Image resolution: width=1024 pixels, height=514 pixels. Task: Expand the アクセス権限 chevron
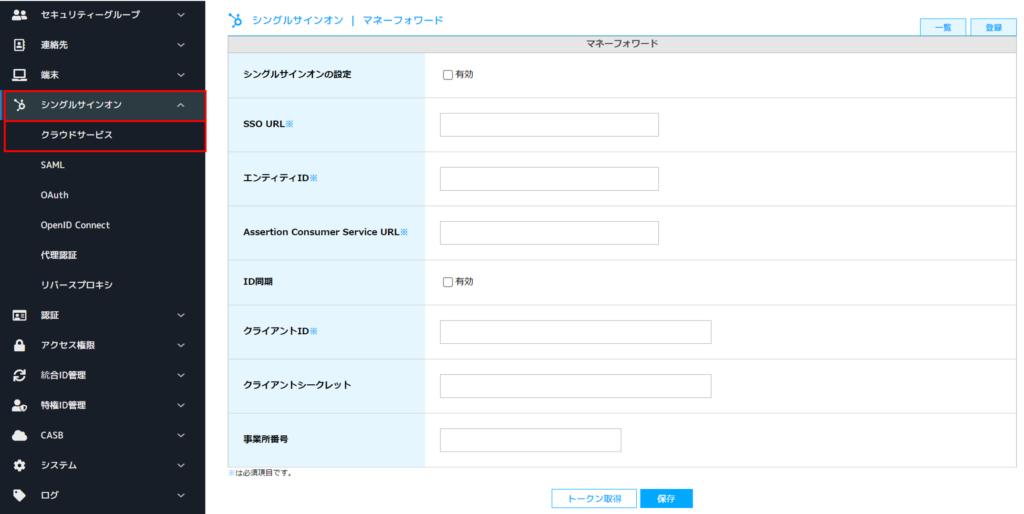pos(181,345)
